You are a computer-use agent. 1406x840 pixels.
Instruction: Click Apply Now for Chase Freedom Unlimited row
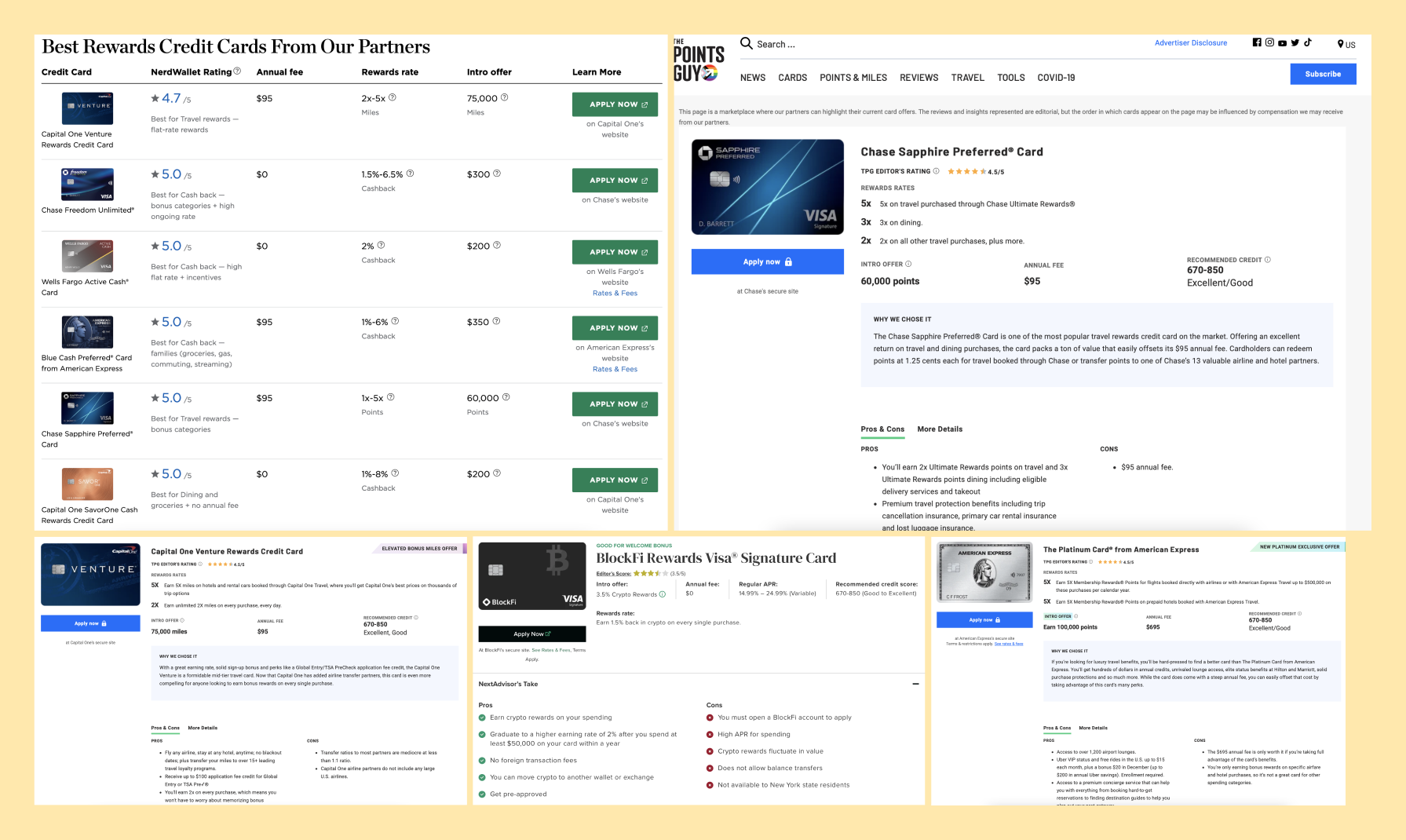coord(615,181)
